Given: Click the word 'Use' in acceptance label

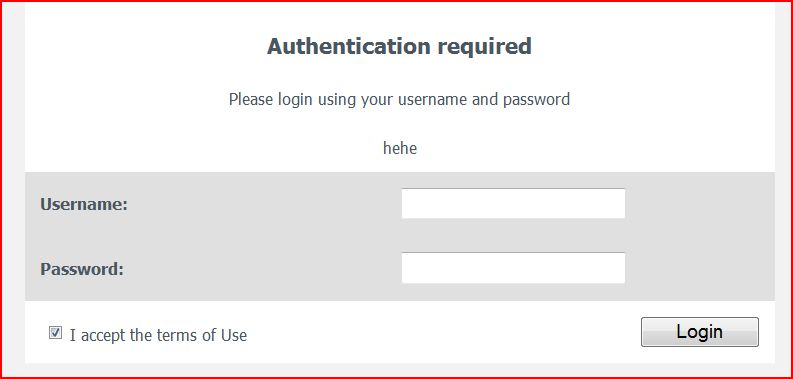Looking at the screenshot, I should pyautogui.click(x=234, y=335).
